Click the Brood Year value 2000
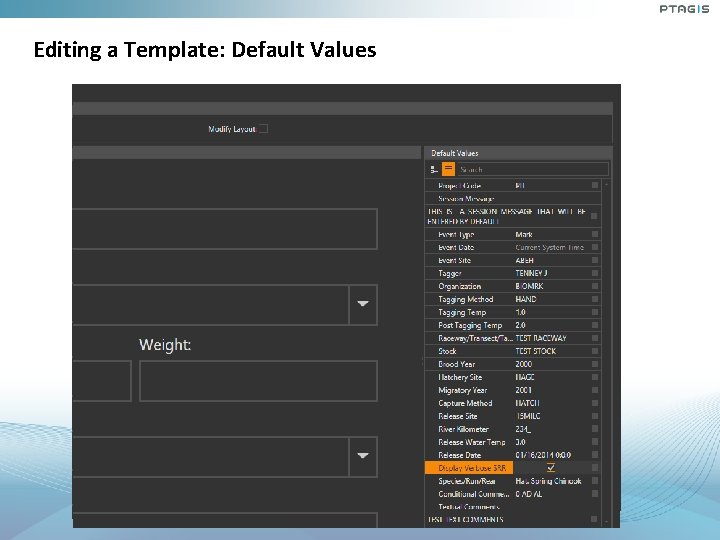The width and height of the screenshot is (720, 540). coord(523,364)
